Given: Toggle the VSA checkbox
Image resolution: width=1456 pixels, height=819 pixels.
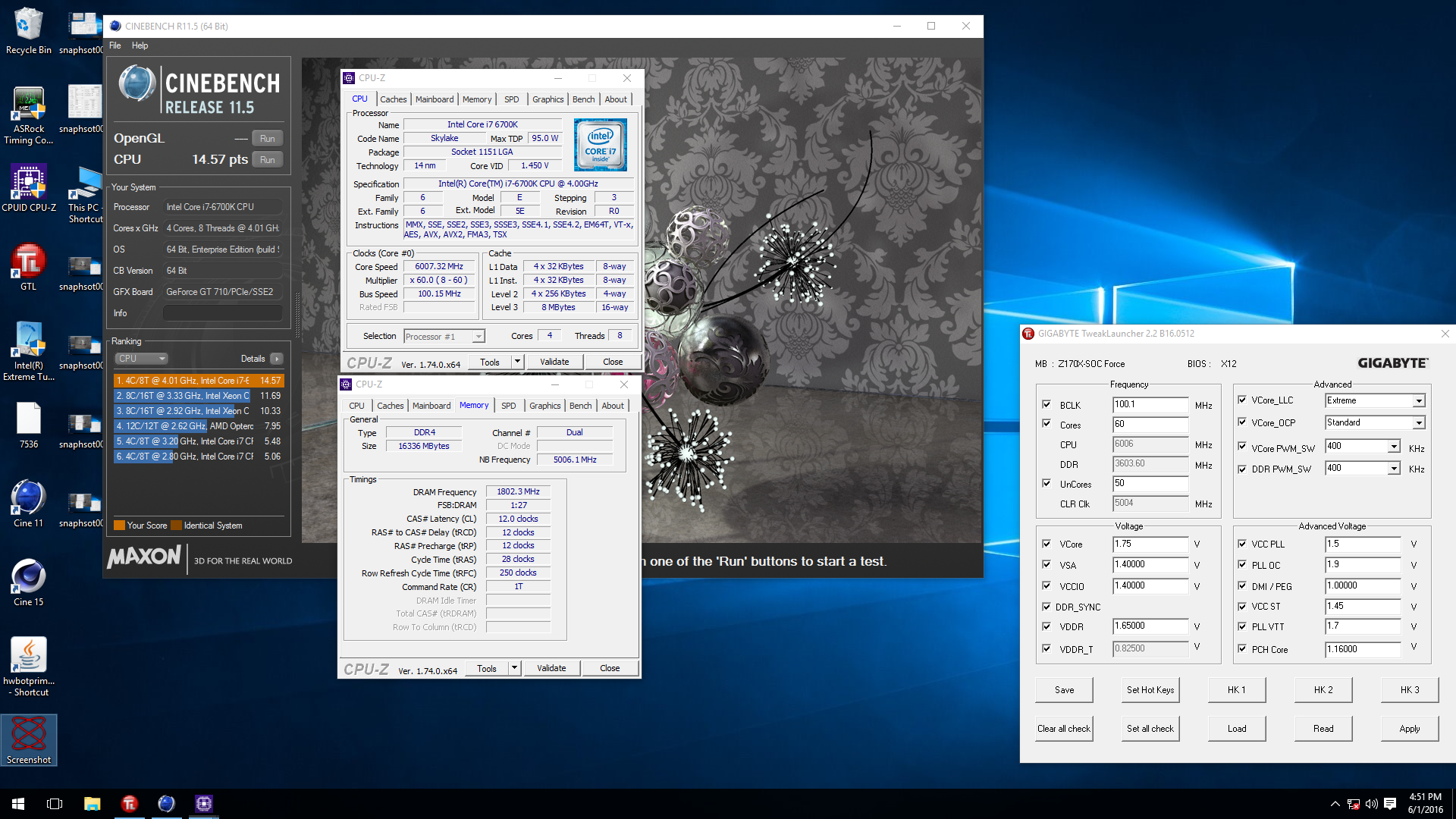Looking at the screenshot, I should tap(1046, 564).
